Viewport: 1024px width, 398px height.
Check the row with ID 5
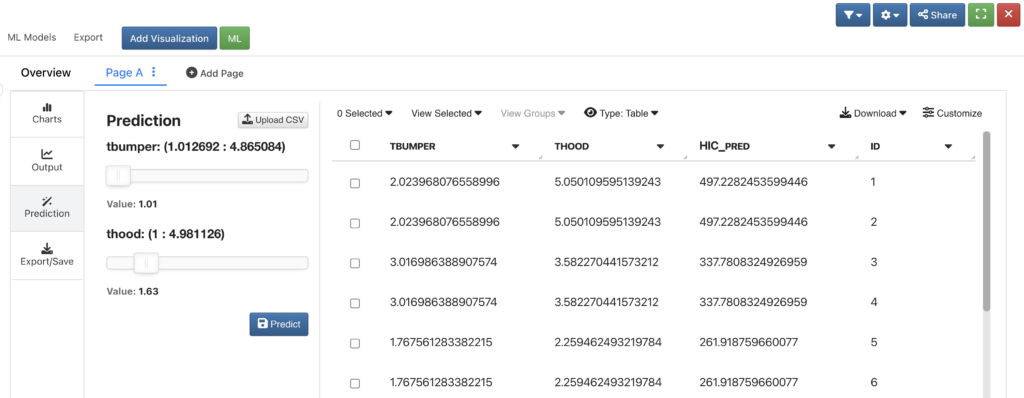click(x=355, y=343)
